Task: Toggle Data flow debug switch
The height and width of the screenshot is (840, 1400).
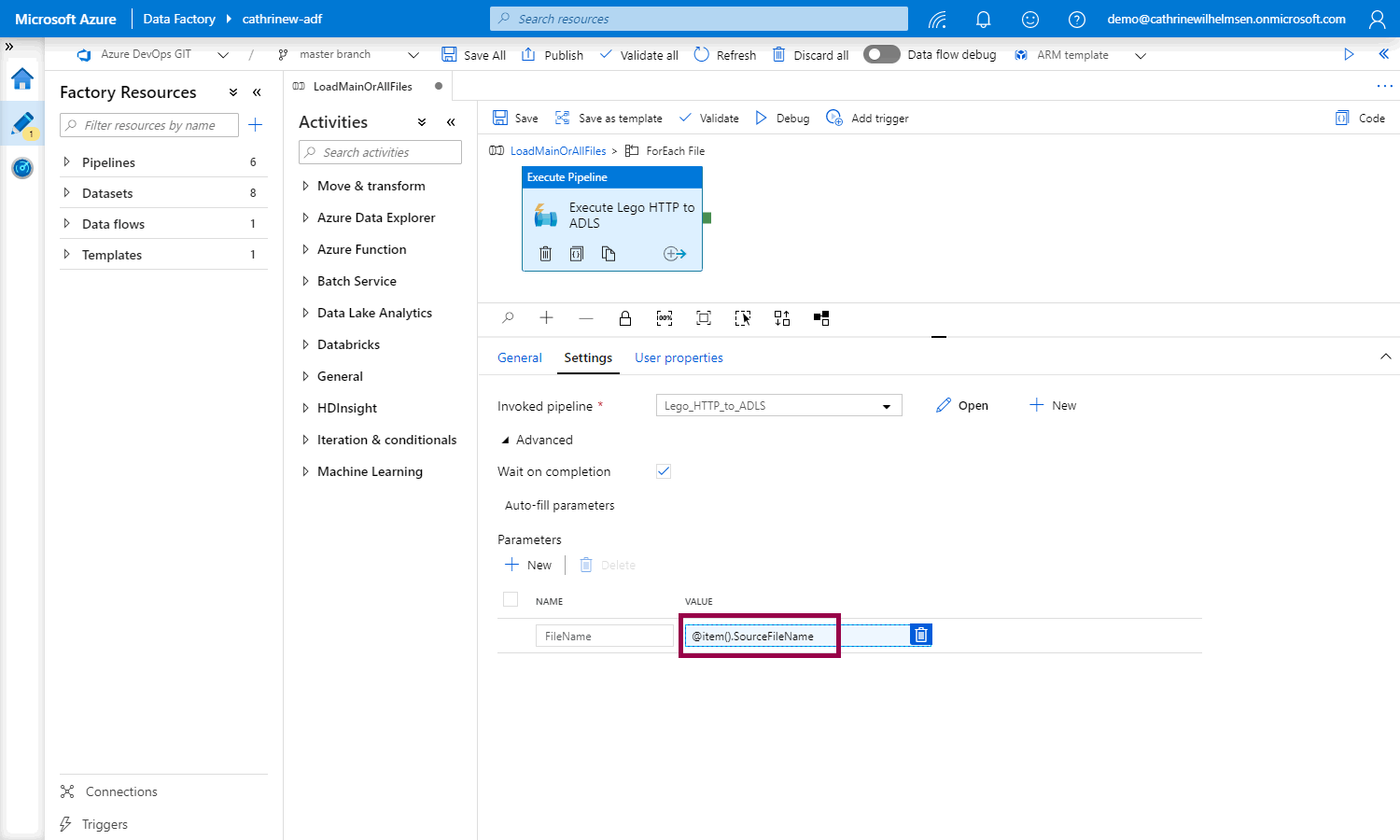Action: 881,54
